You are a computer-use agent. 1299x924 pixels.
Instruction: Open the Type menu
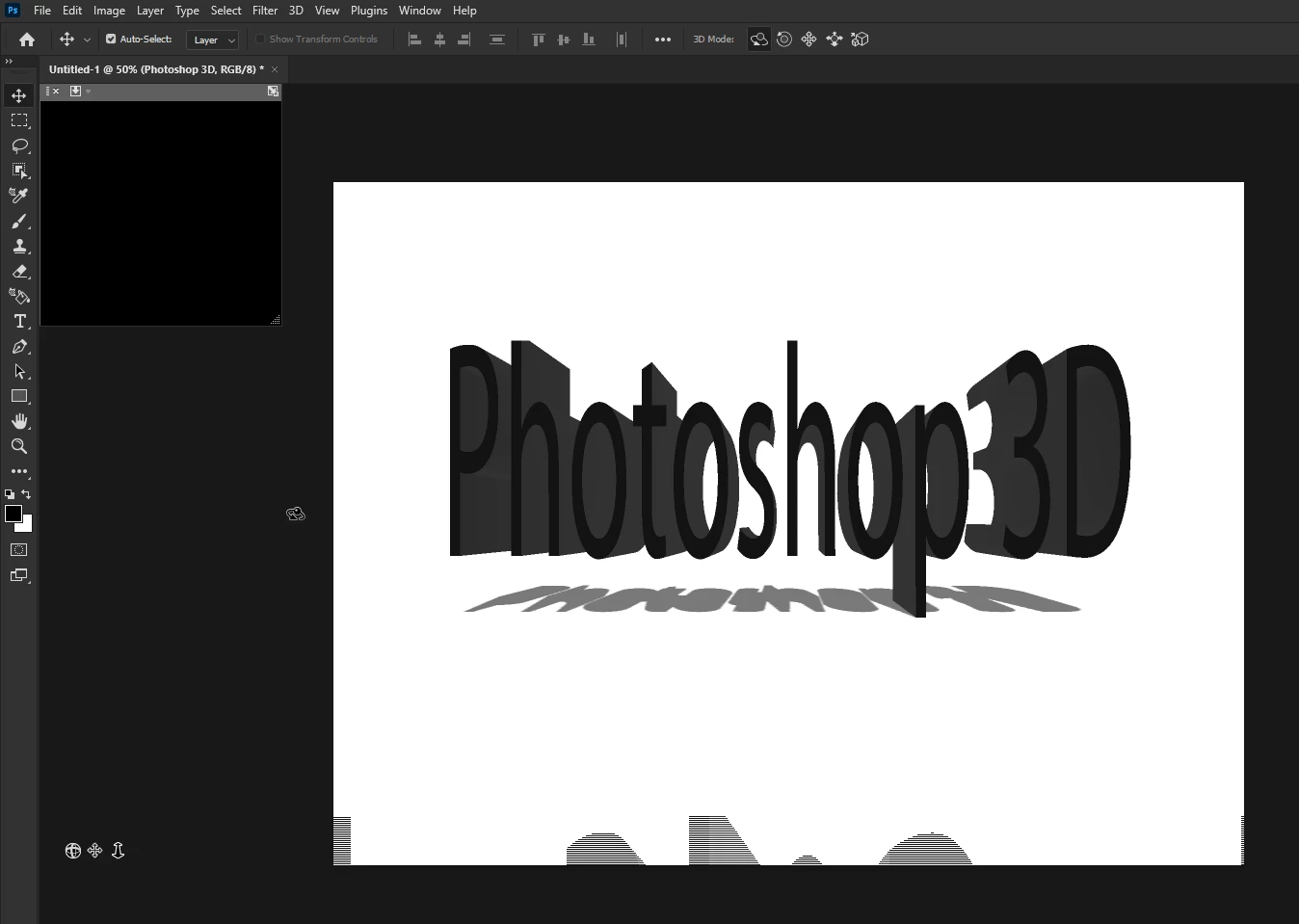pyautogui.click(x=187, y=11)
